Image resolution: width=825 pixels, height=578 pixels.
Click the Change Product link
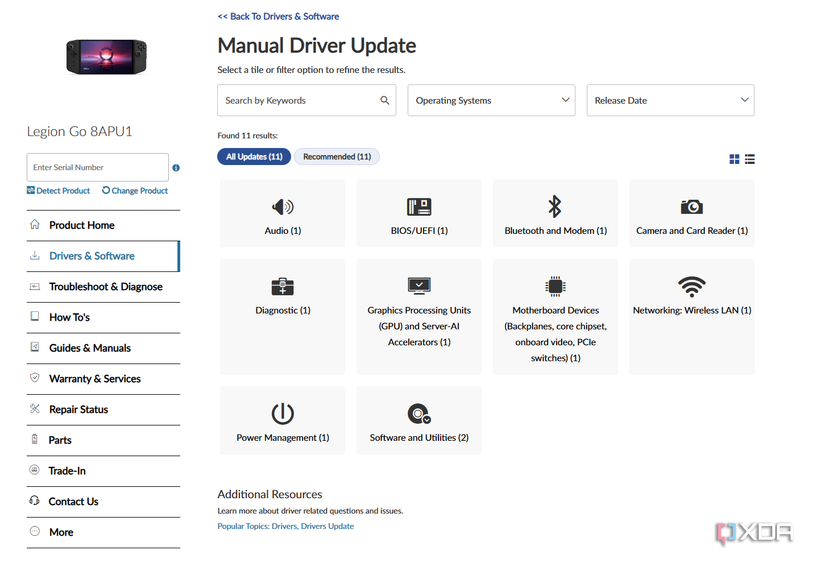[135, 191]
